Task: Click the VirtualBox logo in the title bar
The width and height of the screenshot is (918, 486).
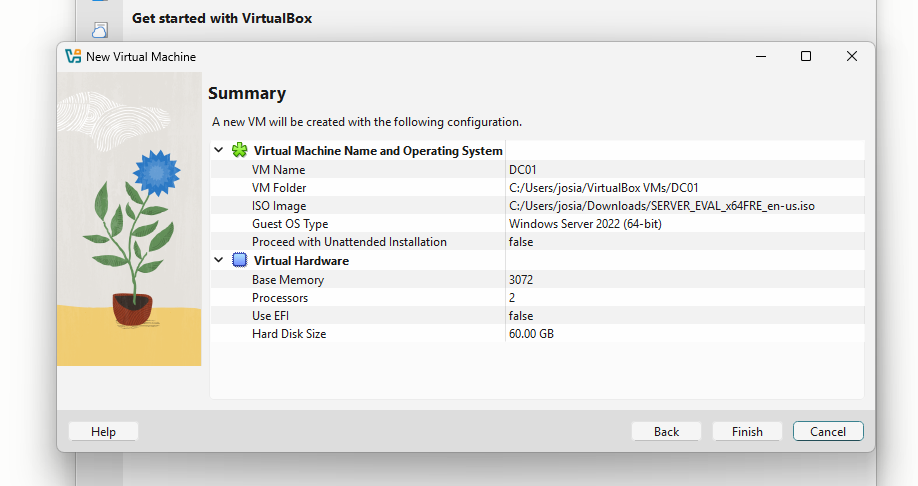Action: (x=73, y=56)
